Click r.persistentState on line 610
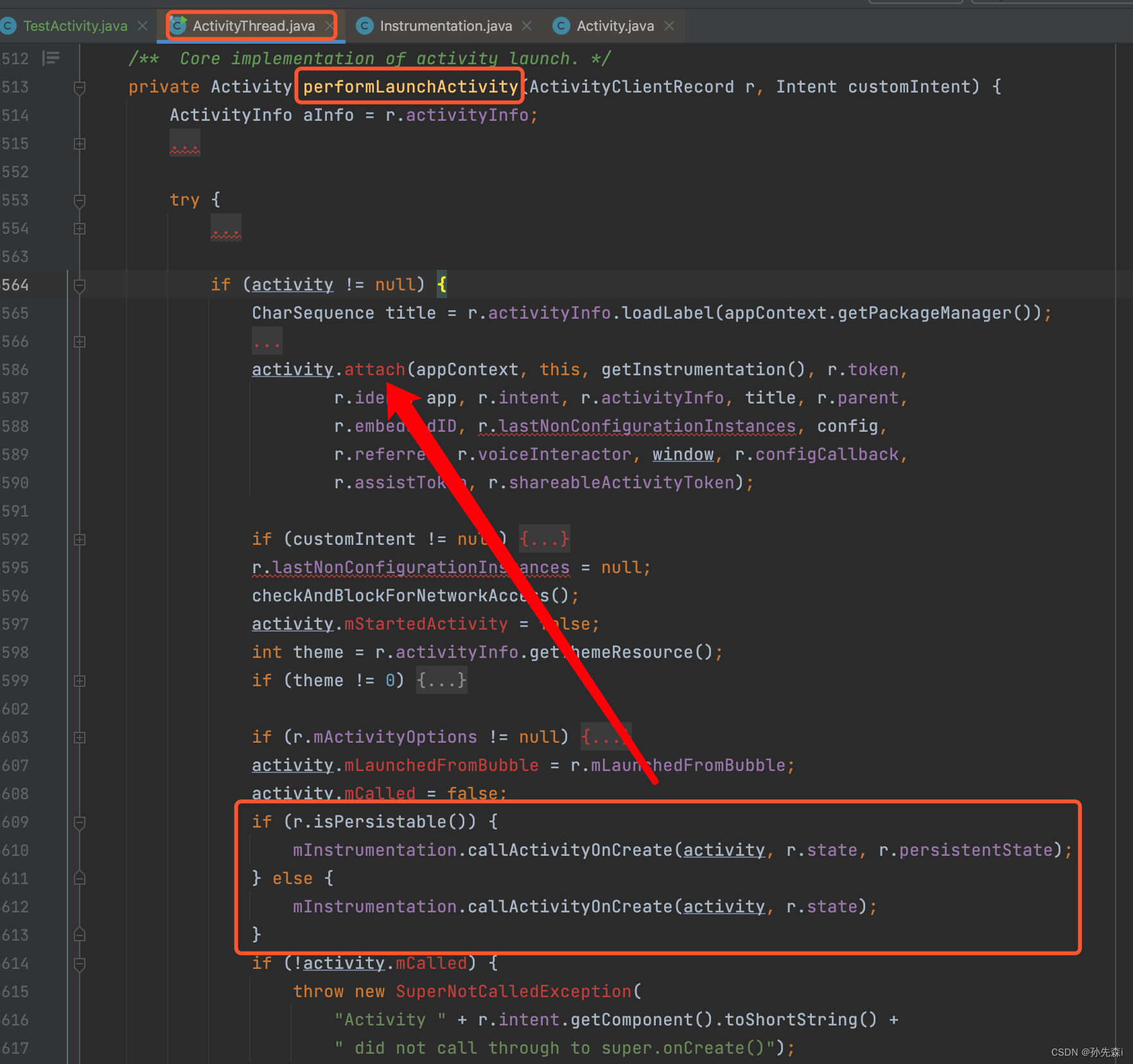 [965, 850]
